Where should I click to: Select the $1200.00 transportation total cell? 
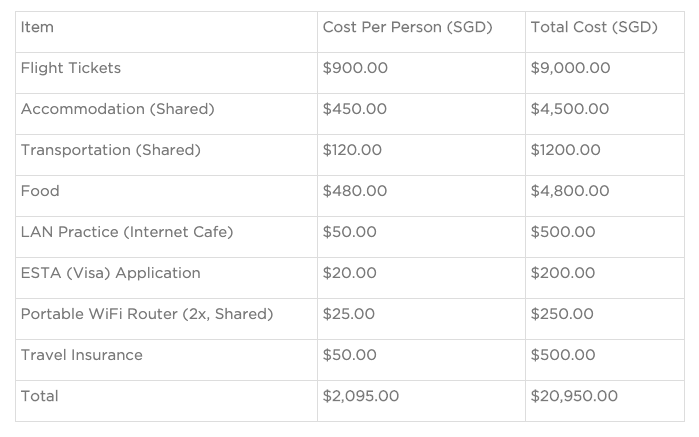(x=565, y=150)
